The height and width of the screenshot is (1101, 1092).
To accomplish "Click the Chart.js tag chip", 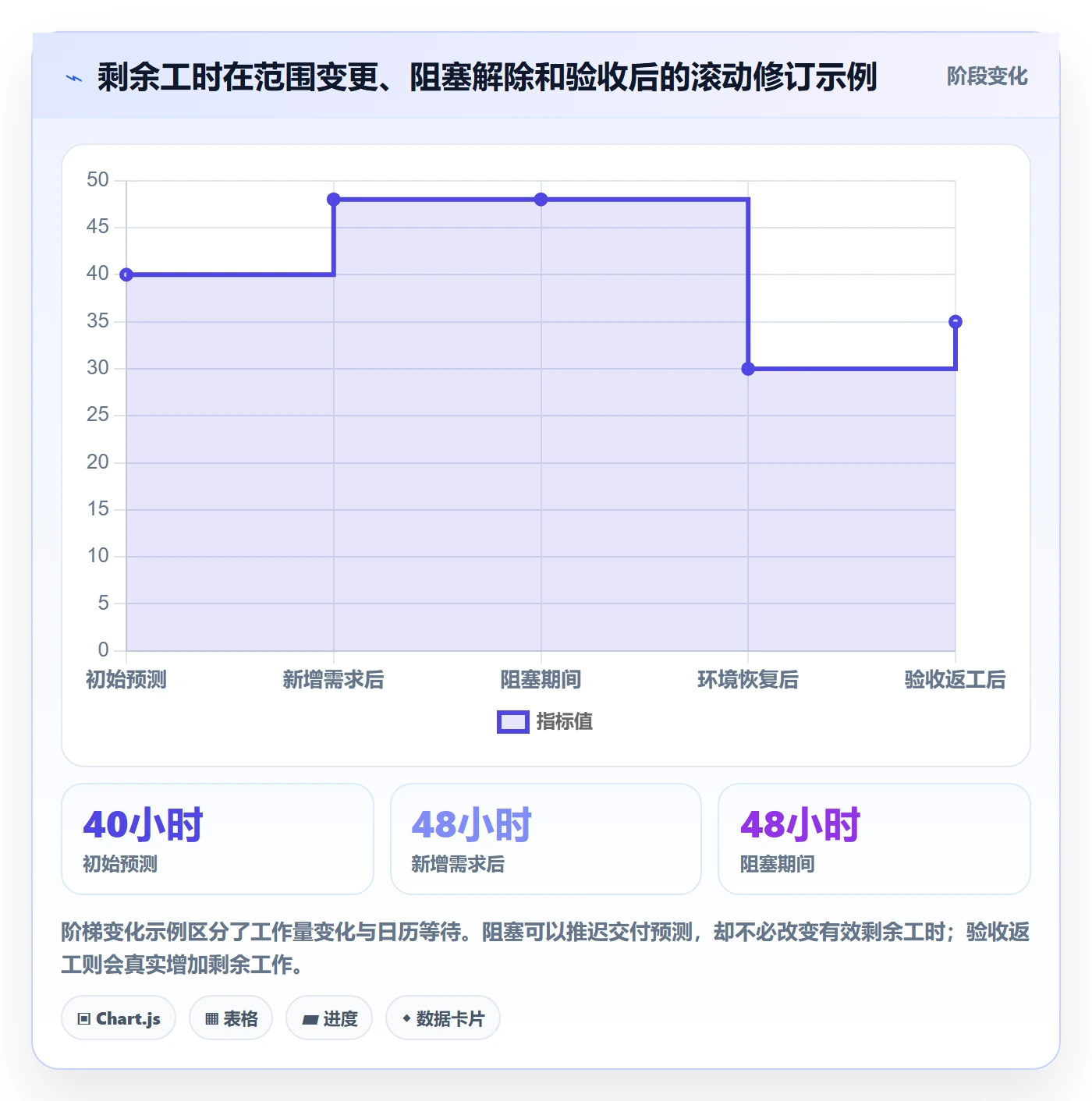I will click(x=119, y=1018).
